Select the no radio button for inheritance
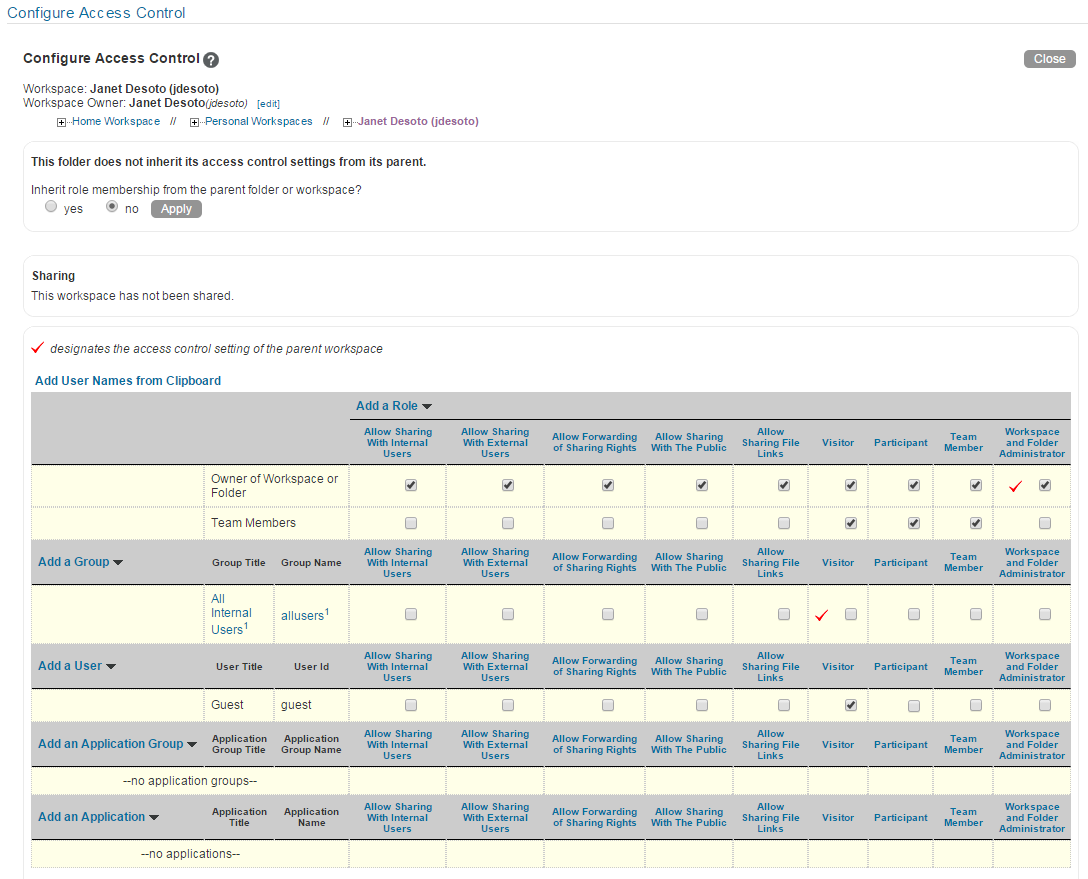 click(112, 207)
